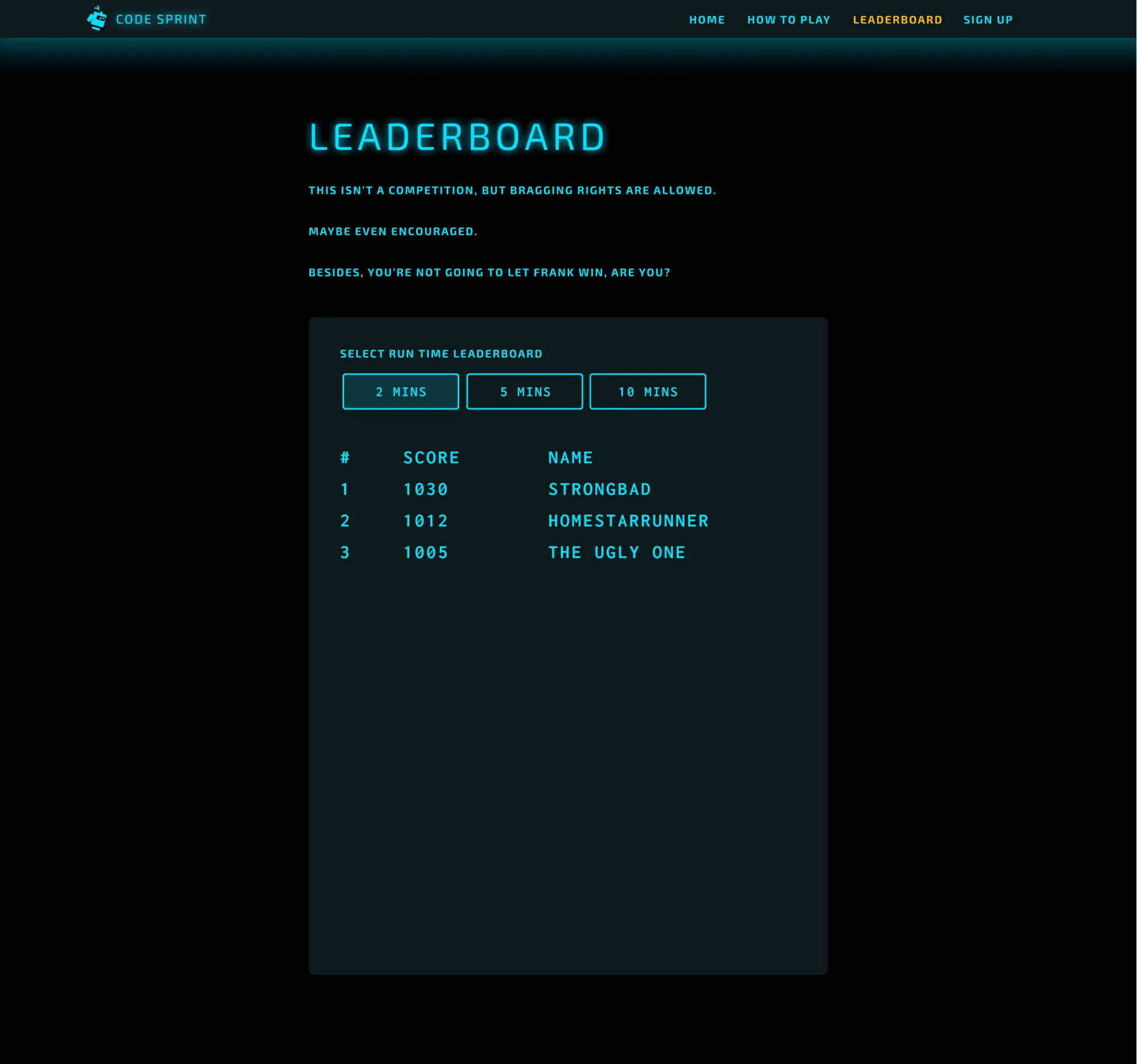Select the Leaderboard nav item
The height and width of the screenshot is (1064, 1137).
click(897, 20)
